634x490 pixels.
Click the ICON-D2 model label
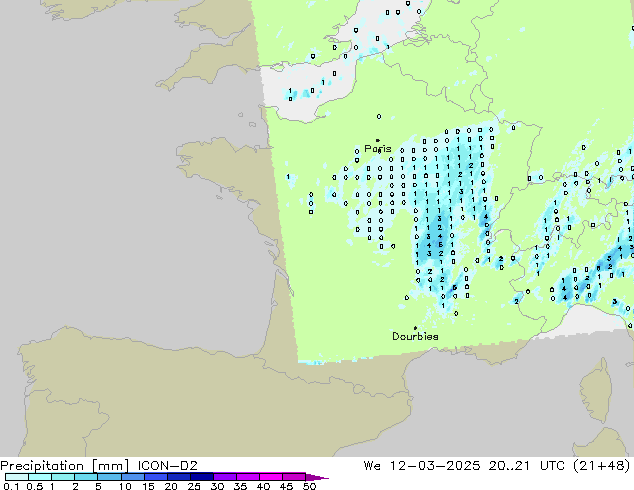pyautogui.click(x=167, y=466)
